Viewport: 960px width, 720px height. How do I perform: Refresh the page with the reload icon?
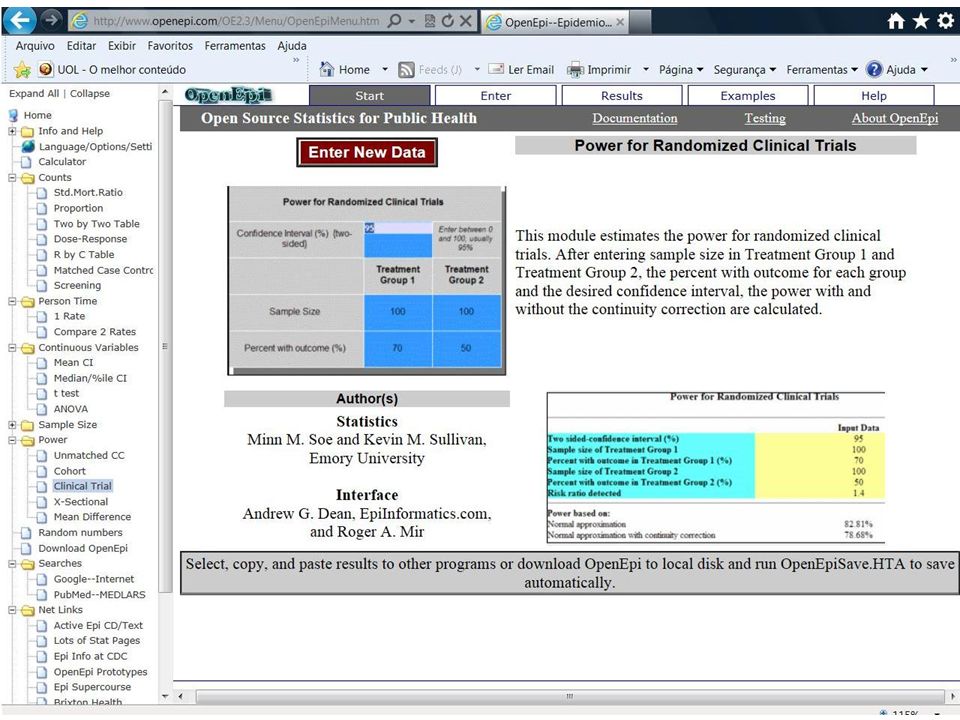click(448, 21)
